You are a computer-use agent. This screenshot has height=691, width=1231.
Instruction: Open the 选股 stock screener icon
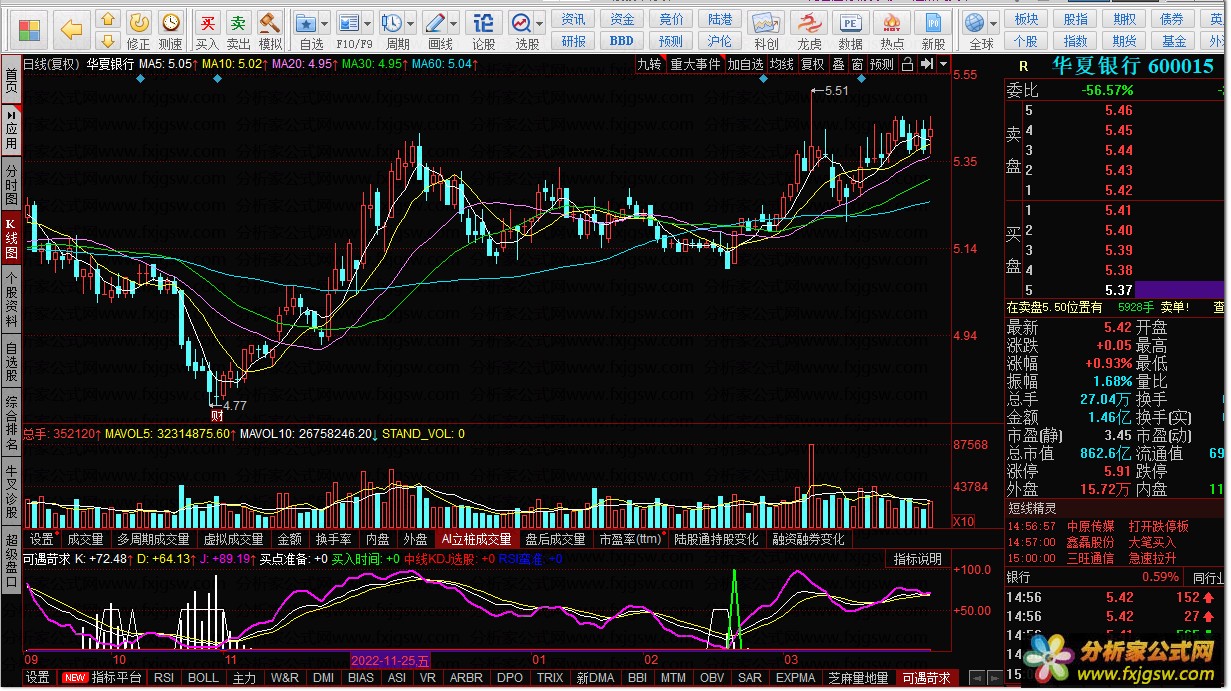tap(521, 22)
